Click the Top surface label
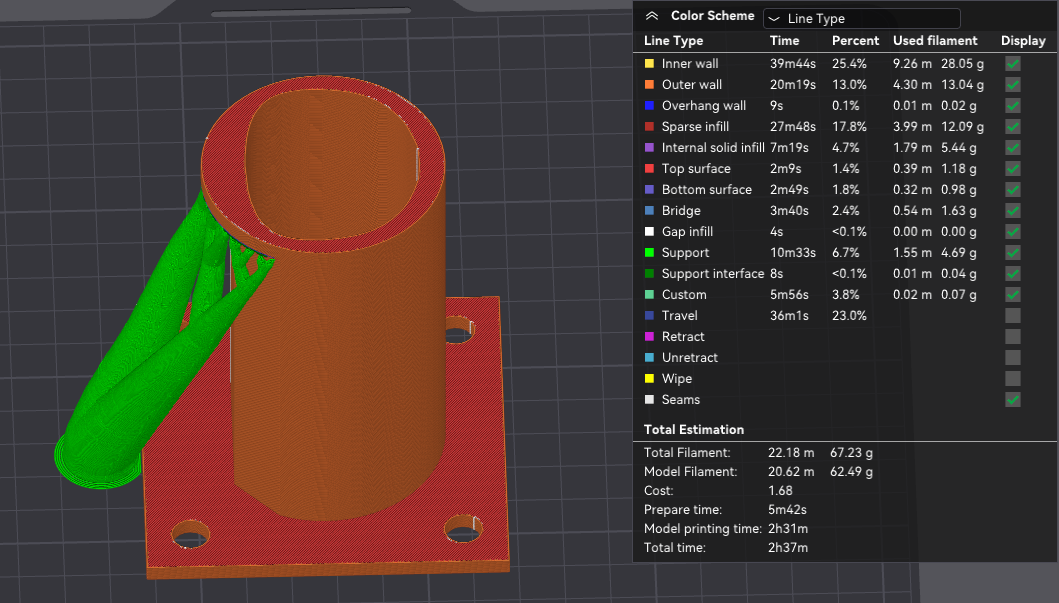The width and height of the screenshot is (1059, 603). (x=696, y=169)
